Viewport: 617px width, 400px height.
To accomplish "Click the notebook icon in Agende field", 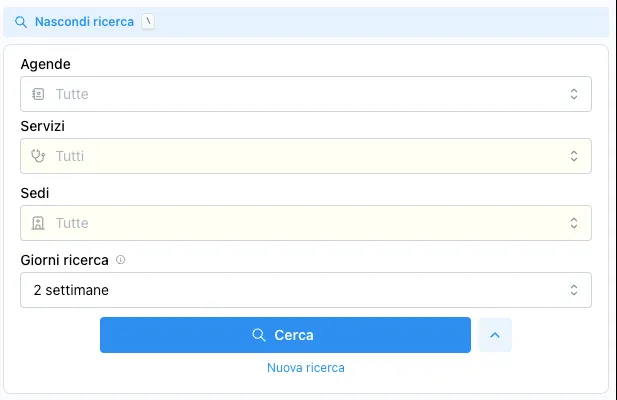I will [x=39, y=94].
